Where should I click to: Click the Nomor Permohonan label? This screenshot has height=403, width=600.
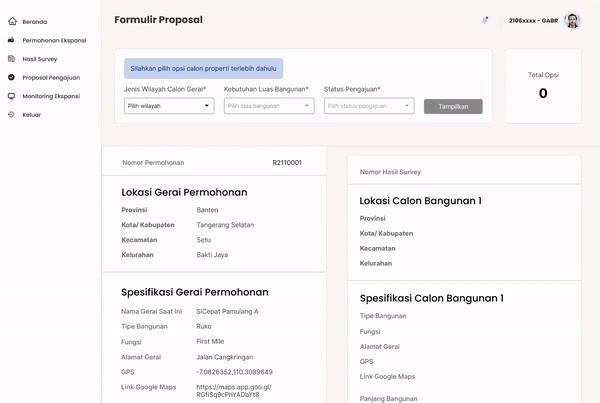(x=153, y=163)
